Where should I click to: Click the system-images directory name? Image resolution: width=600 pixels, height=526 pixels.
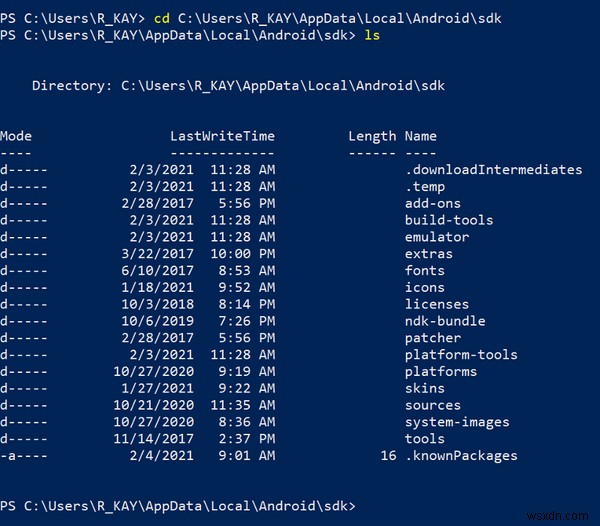pyautogui.click(x=457, y=422)
